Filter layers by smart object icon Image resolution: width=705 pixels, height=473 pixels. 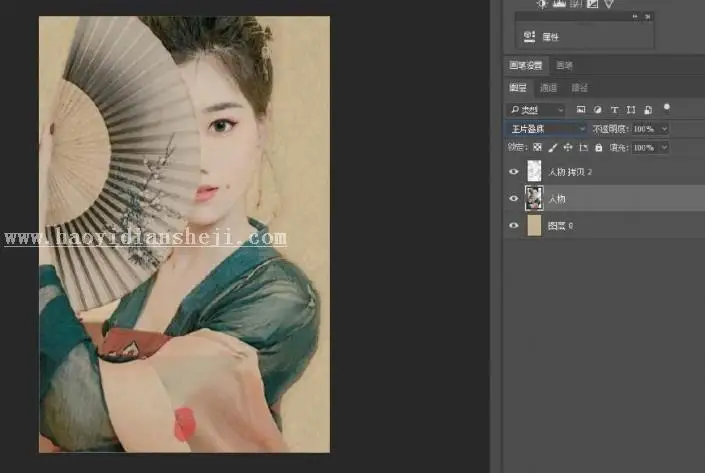[648, 109]
